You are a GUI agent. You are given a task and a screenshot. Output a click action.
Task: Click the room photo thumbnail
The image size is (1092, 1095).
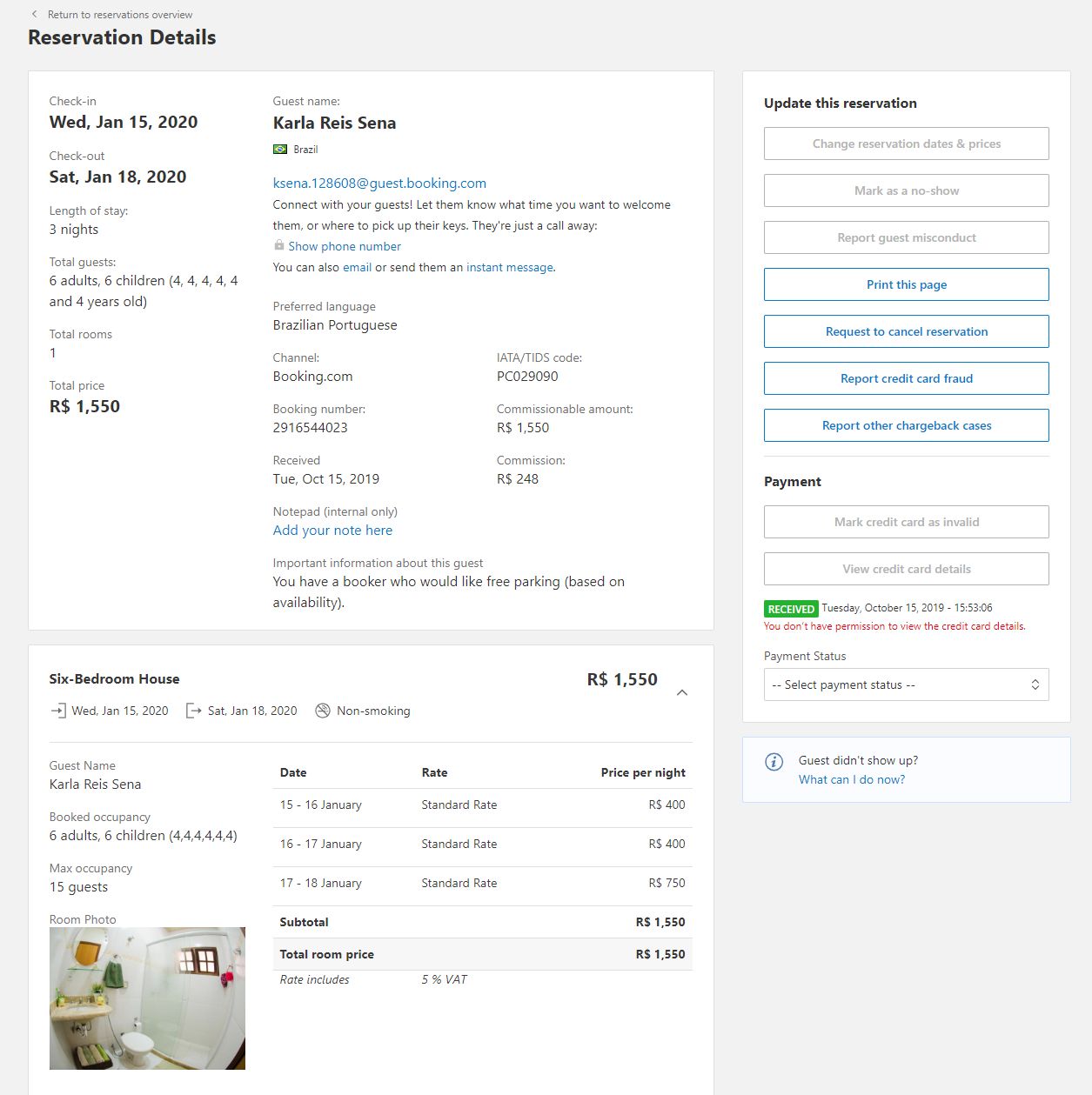[147, 998]
